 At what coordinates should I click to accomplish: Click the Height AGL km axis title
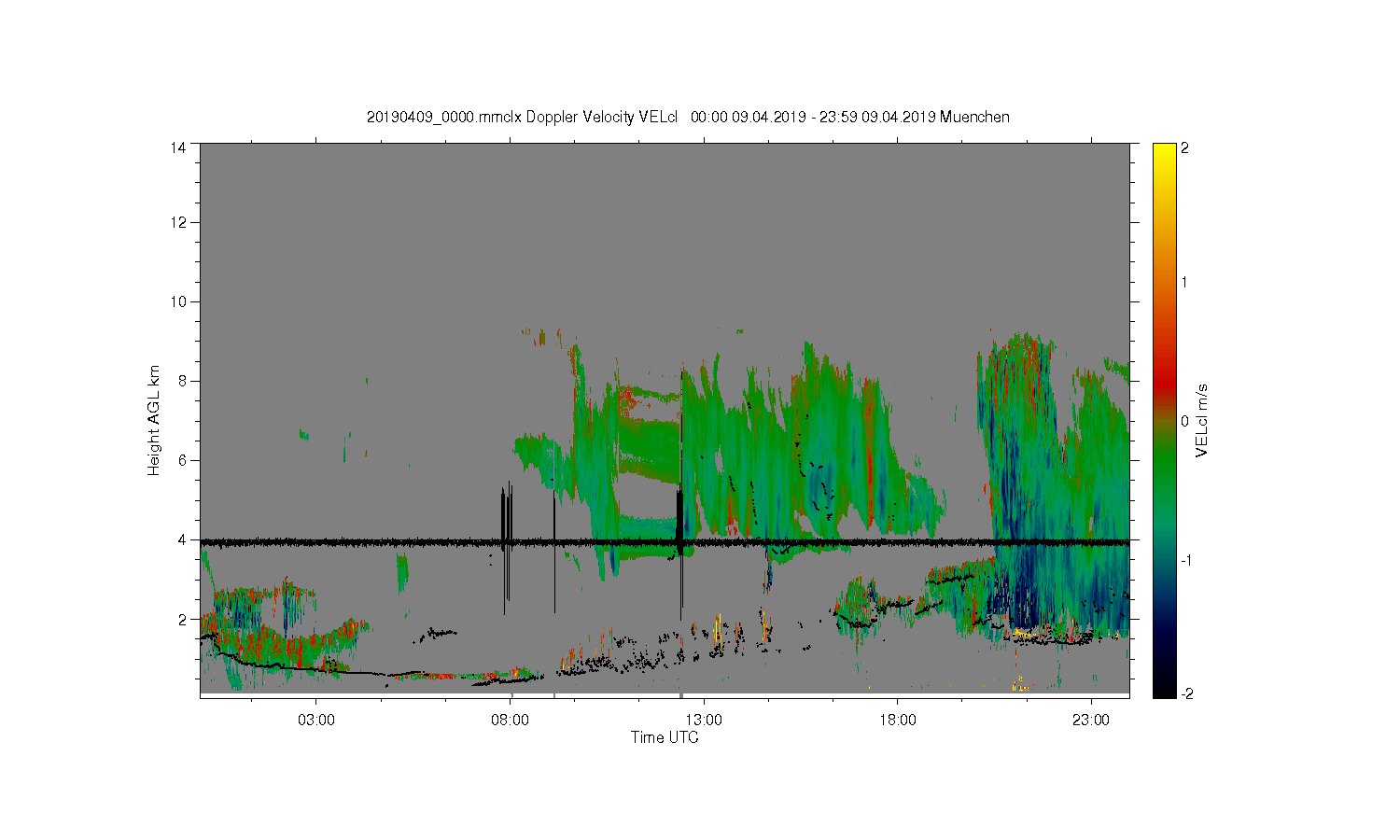click(154, 420)
